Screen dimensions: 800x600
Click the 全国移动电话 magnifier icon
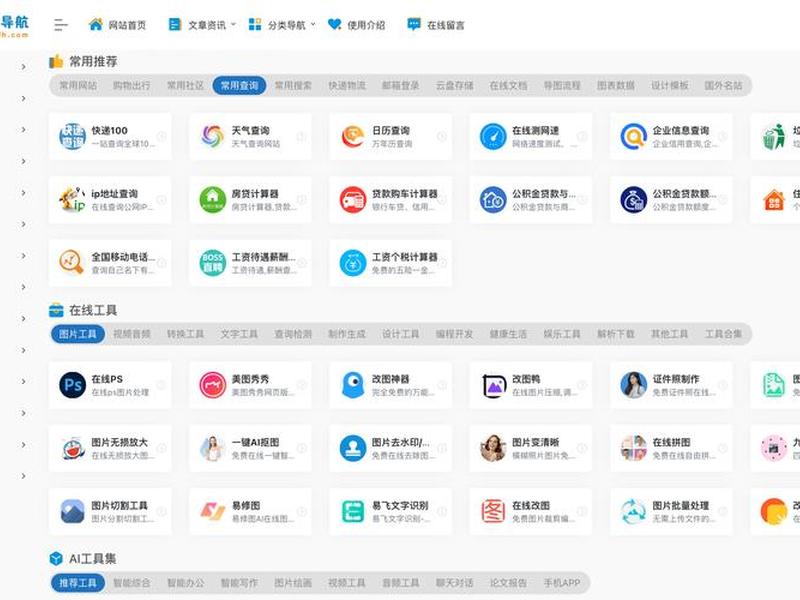tap(72, 263)
